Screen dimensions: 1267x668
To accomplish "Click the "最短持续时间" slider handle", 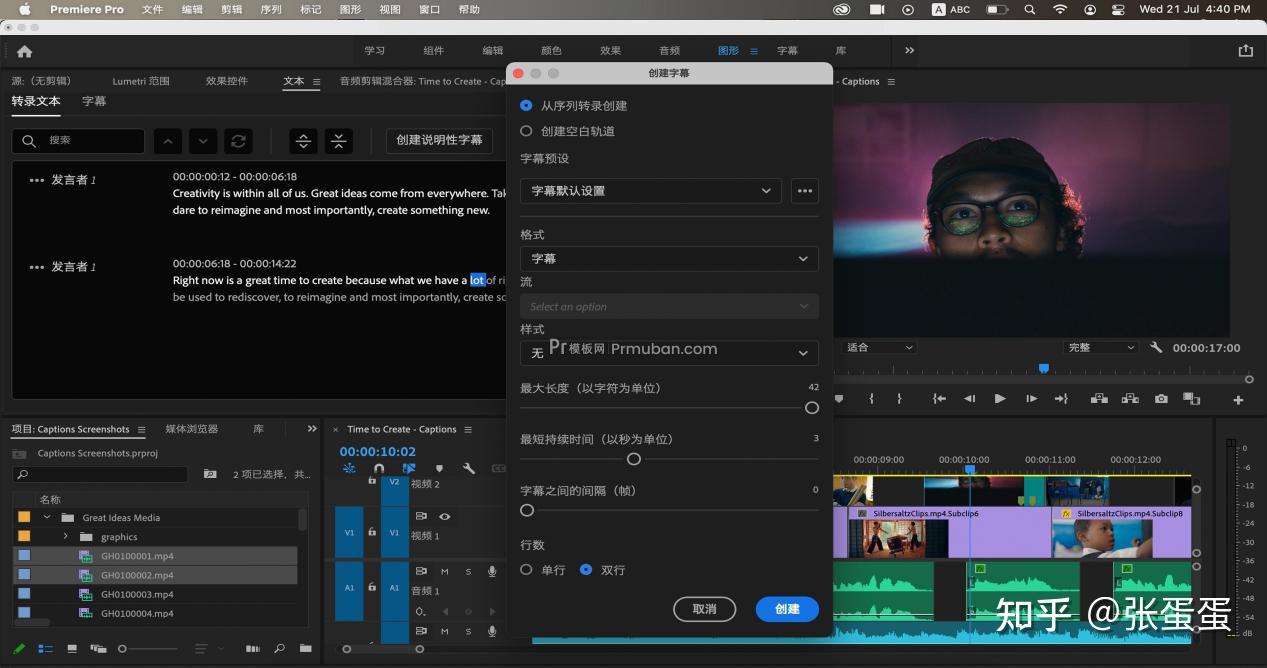I will pos(633,459).
